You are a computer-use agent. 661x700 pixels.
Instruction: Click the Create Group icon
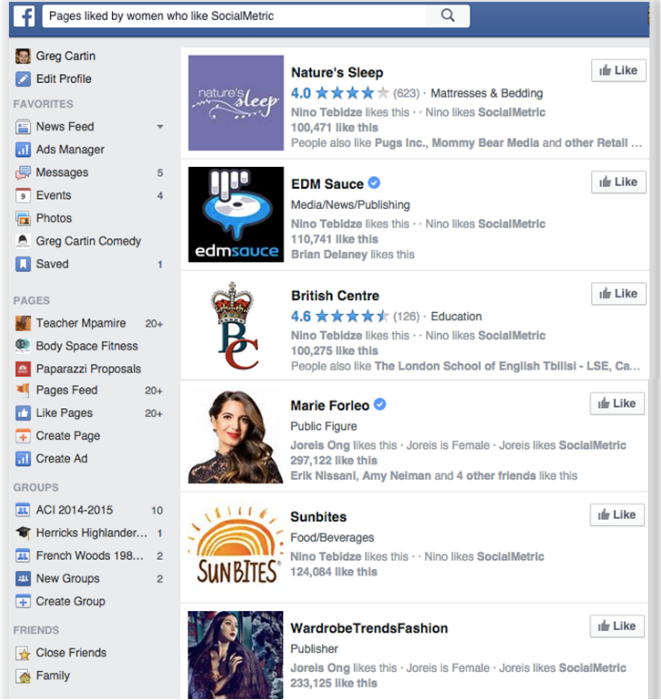pyautogui.click(x=23, y=601)
